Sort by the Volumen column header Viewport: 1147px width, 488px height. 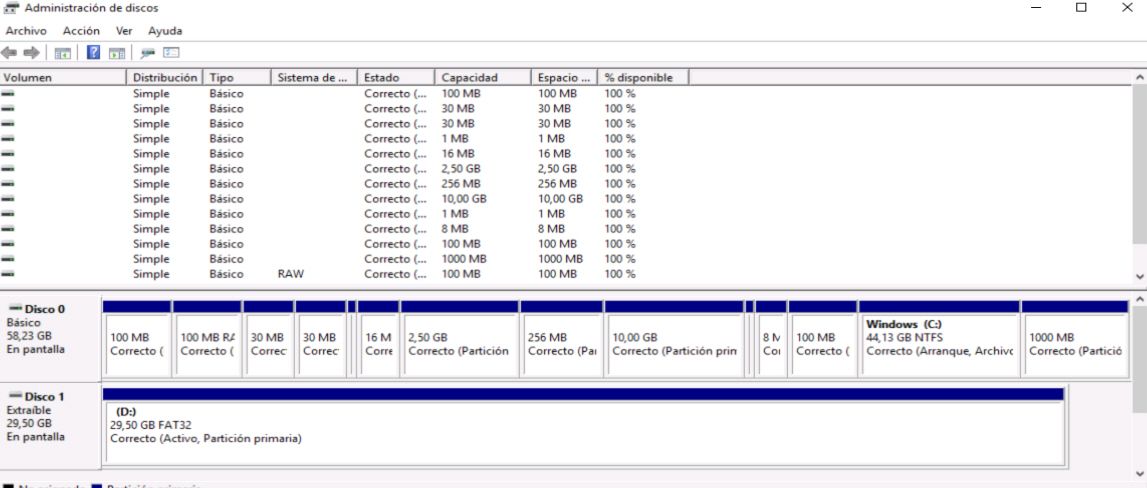[60, 77]
